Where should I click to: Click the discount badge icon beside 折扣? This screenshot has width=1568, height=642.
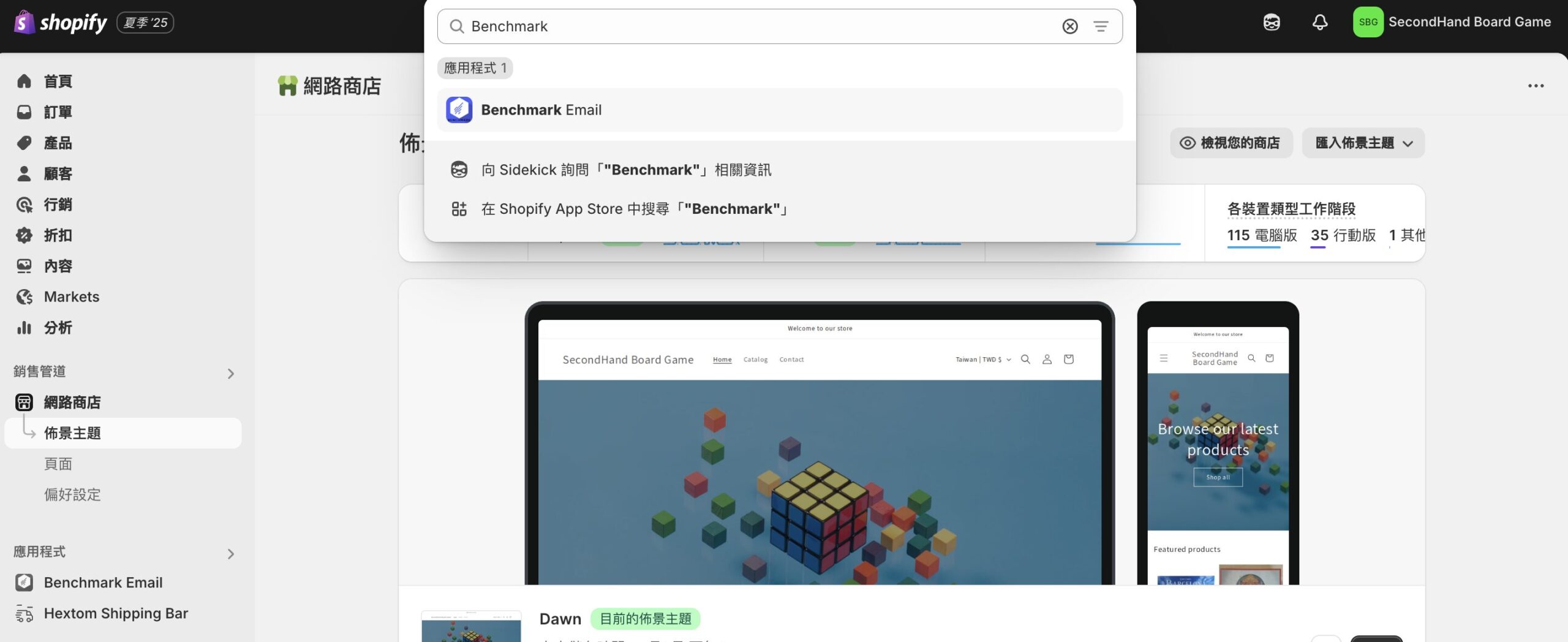pyautogui.click(x=24, y=235)
